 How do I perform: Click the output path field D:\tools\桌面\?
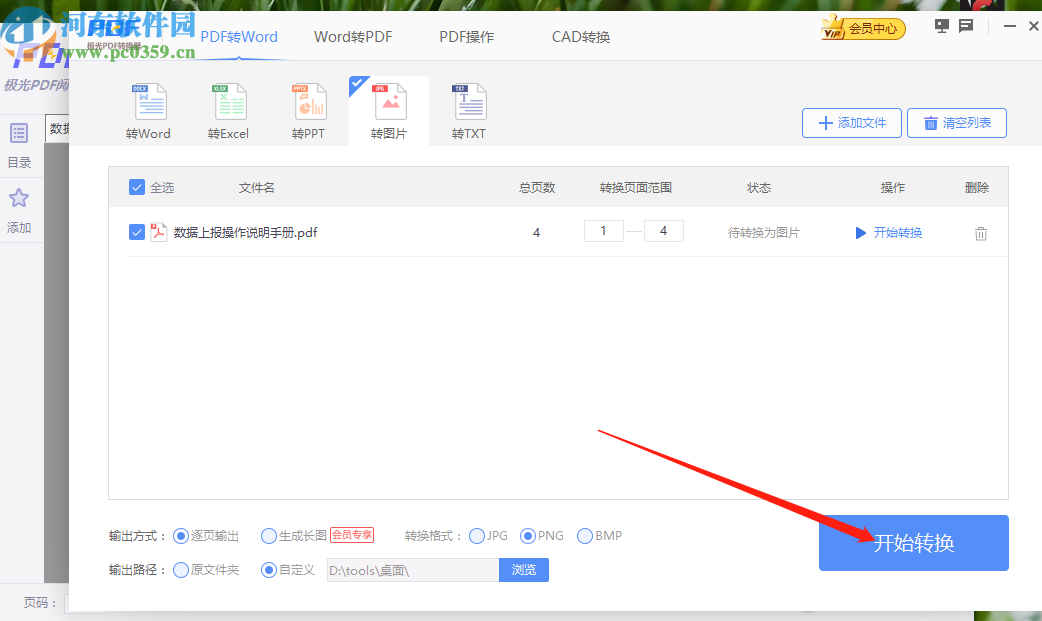[x=413, y=570]
